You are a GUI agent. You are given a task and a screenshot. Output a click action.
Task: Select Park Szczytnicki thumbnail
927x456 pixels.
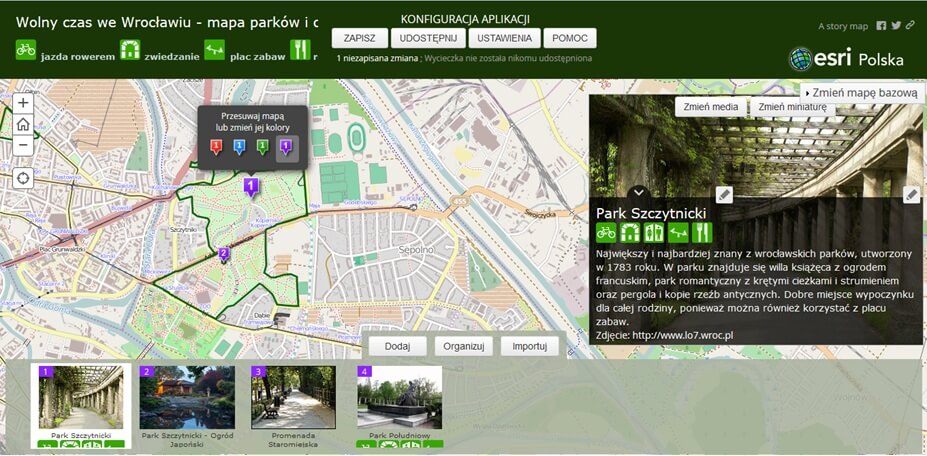(x=81, y=397)
